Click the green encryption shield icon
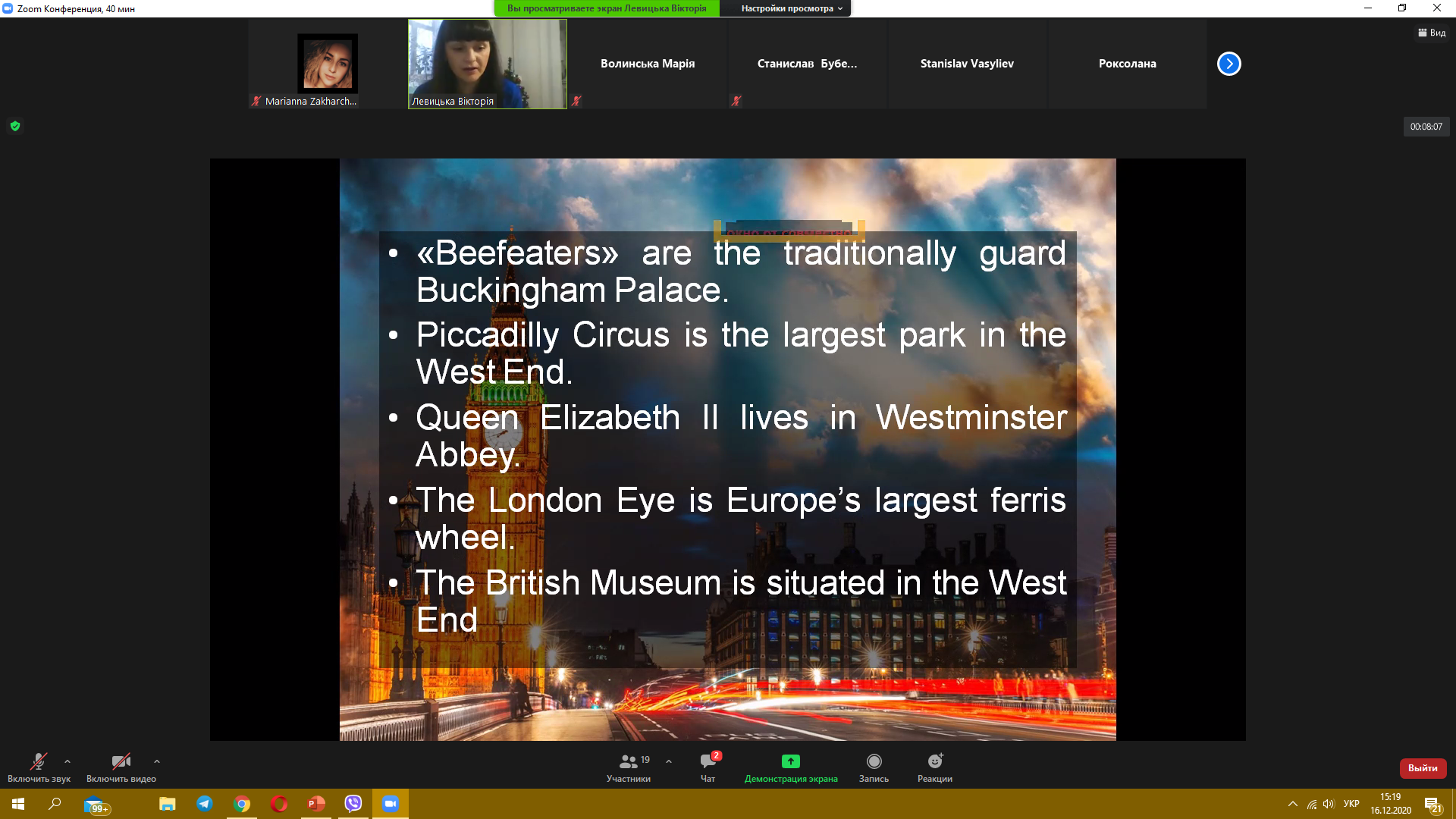The image size is (1456, 819). (15, 126)
